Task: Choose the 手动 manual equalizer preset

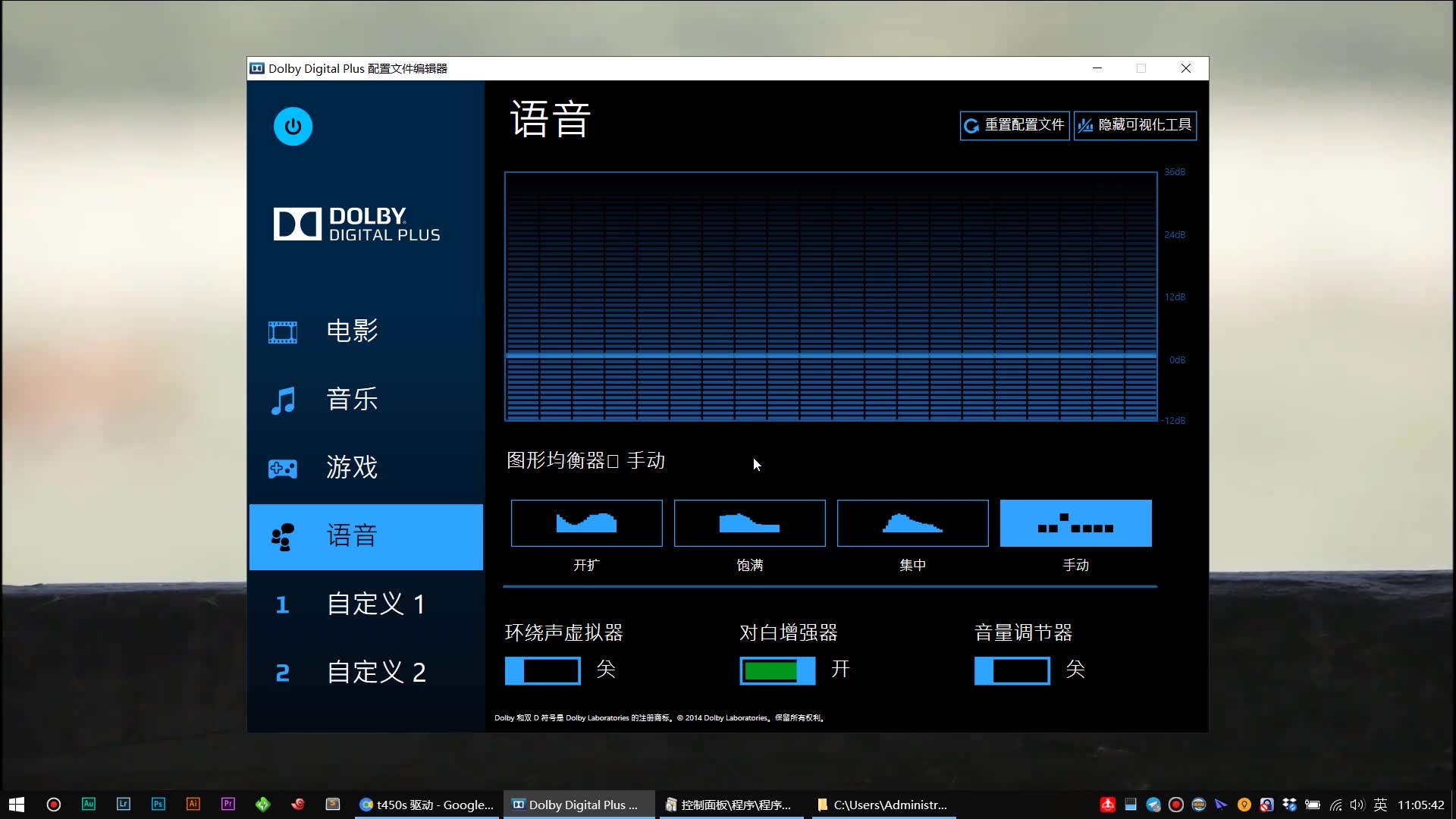Action: (x=1075, y=523)
